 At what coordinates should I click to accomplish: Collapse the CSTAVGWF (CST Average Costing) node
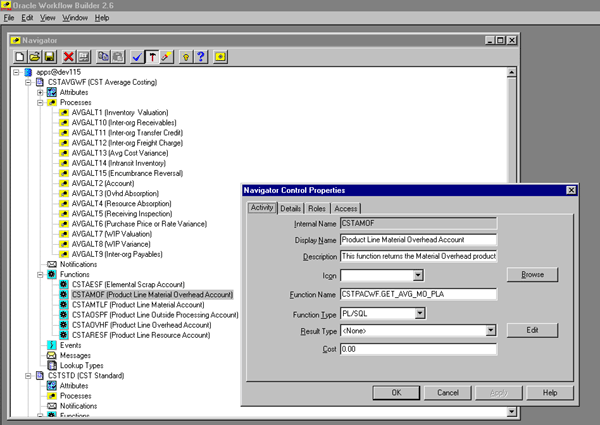(28, 82)
